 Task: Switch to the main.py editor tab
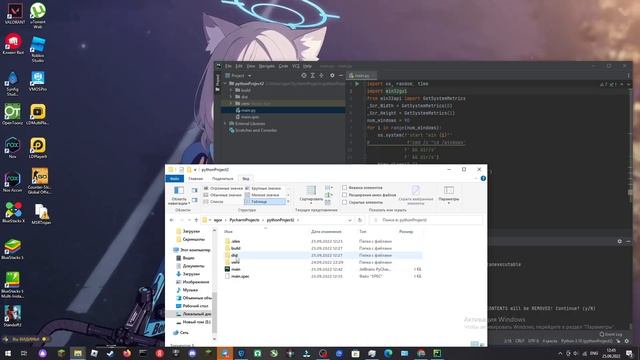click(362, 76)
